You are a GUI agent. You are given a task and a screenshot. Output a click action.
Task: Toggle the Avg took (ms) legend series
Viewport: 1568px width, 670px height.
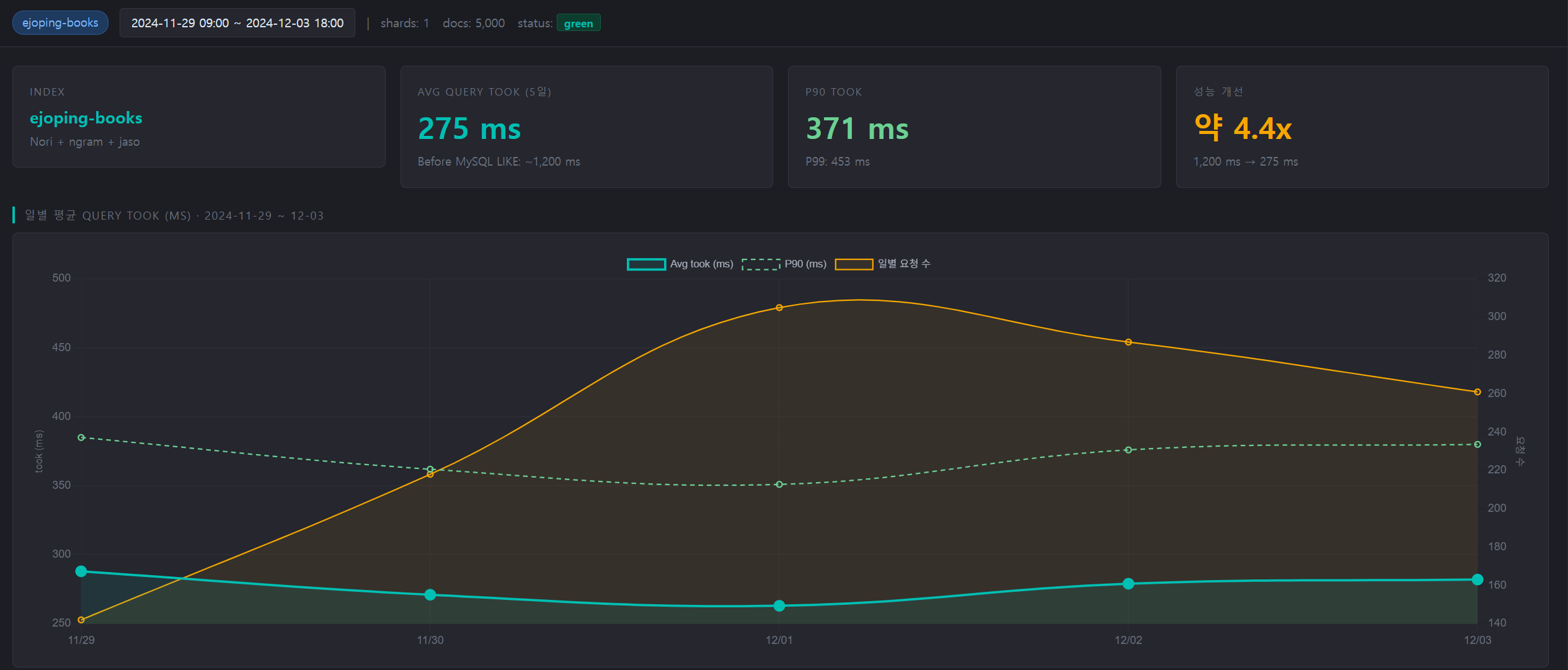tap(680, 264)
